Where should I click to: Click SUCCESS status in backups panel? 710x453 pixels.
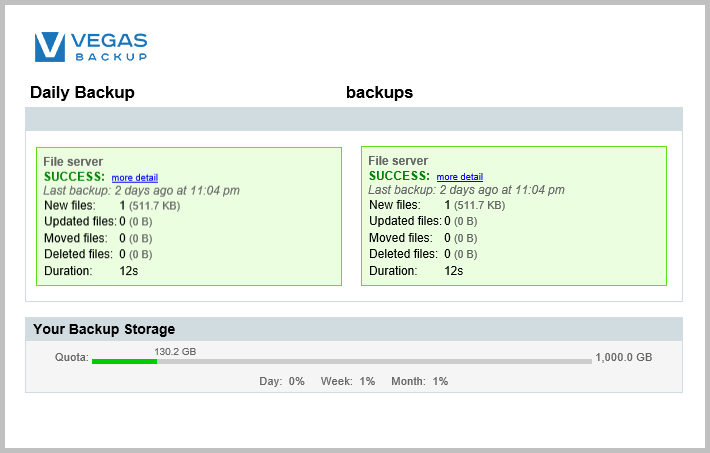[399, 176]
